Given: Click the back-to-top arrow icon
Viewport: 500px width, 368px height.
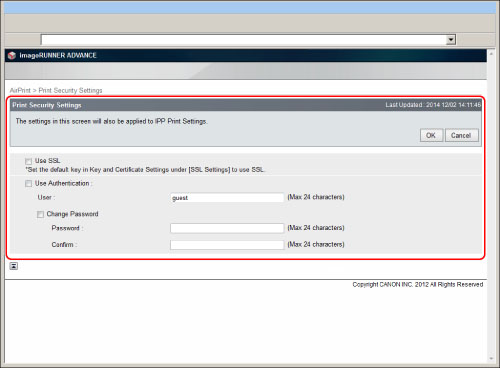Looking at the screenshot, I should pos(14,266).
